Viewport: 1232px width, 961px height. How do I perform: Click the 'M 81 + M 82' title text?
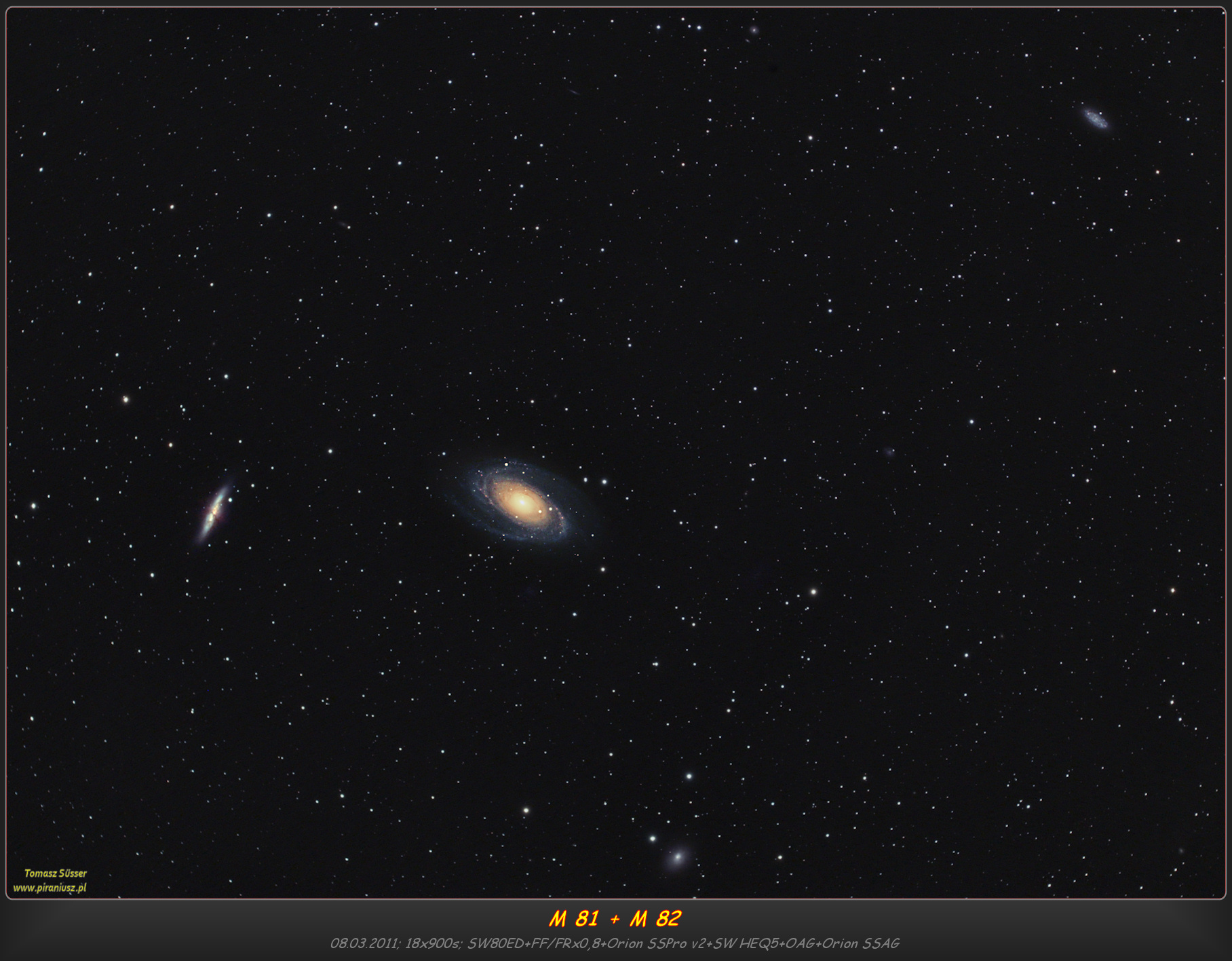615,918
